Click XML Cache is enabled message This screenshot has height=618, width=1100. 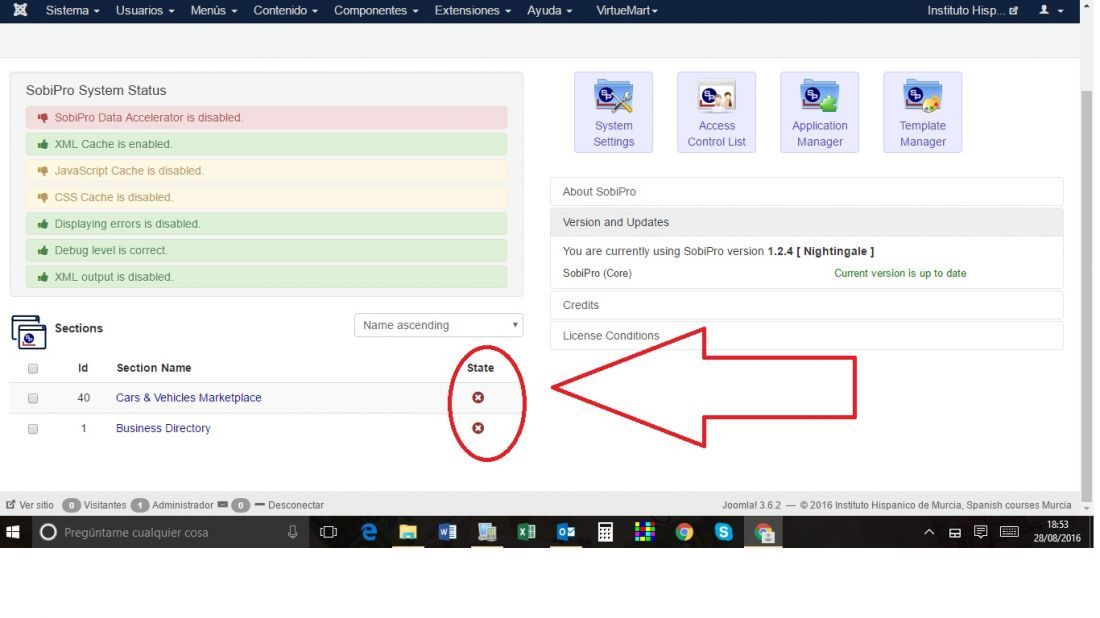(267, 145)
